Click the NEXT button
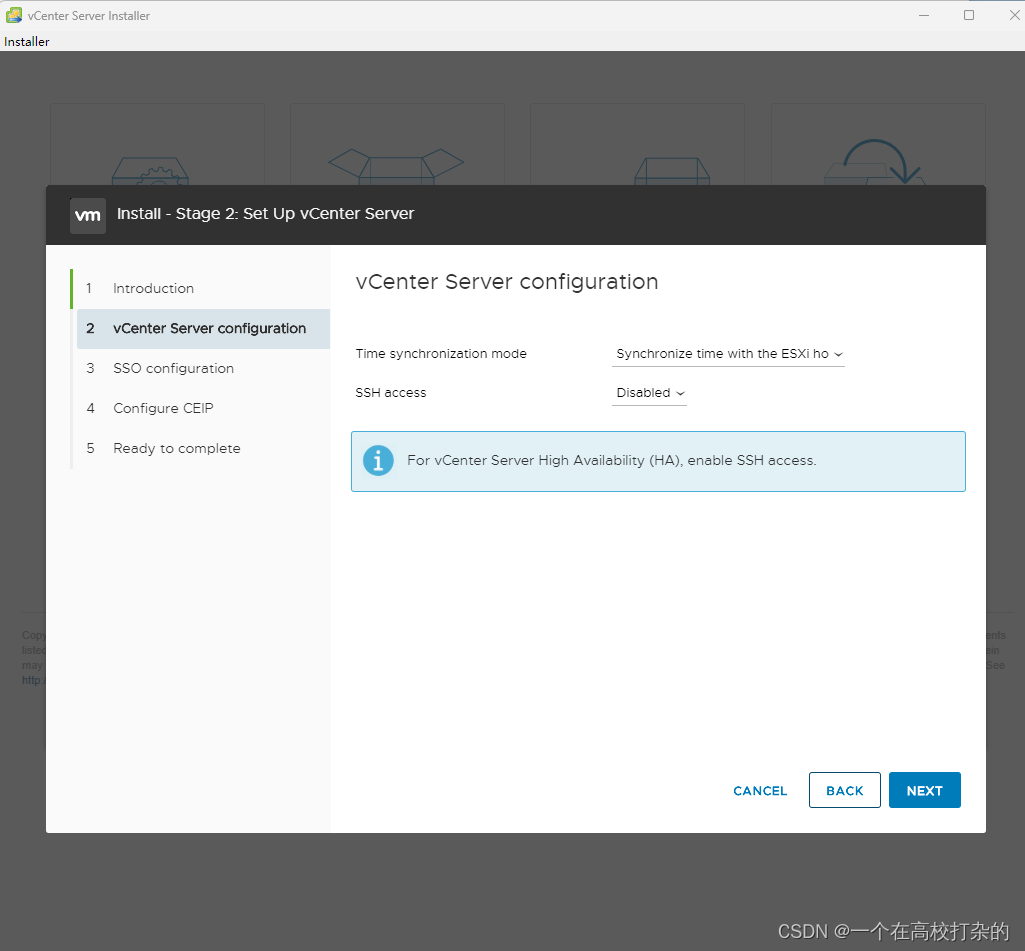Screen dimensions: 1025x951 [924, 790]
